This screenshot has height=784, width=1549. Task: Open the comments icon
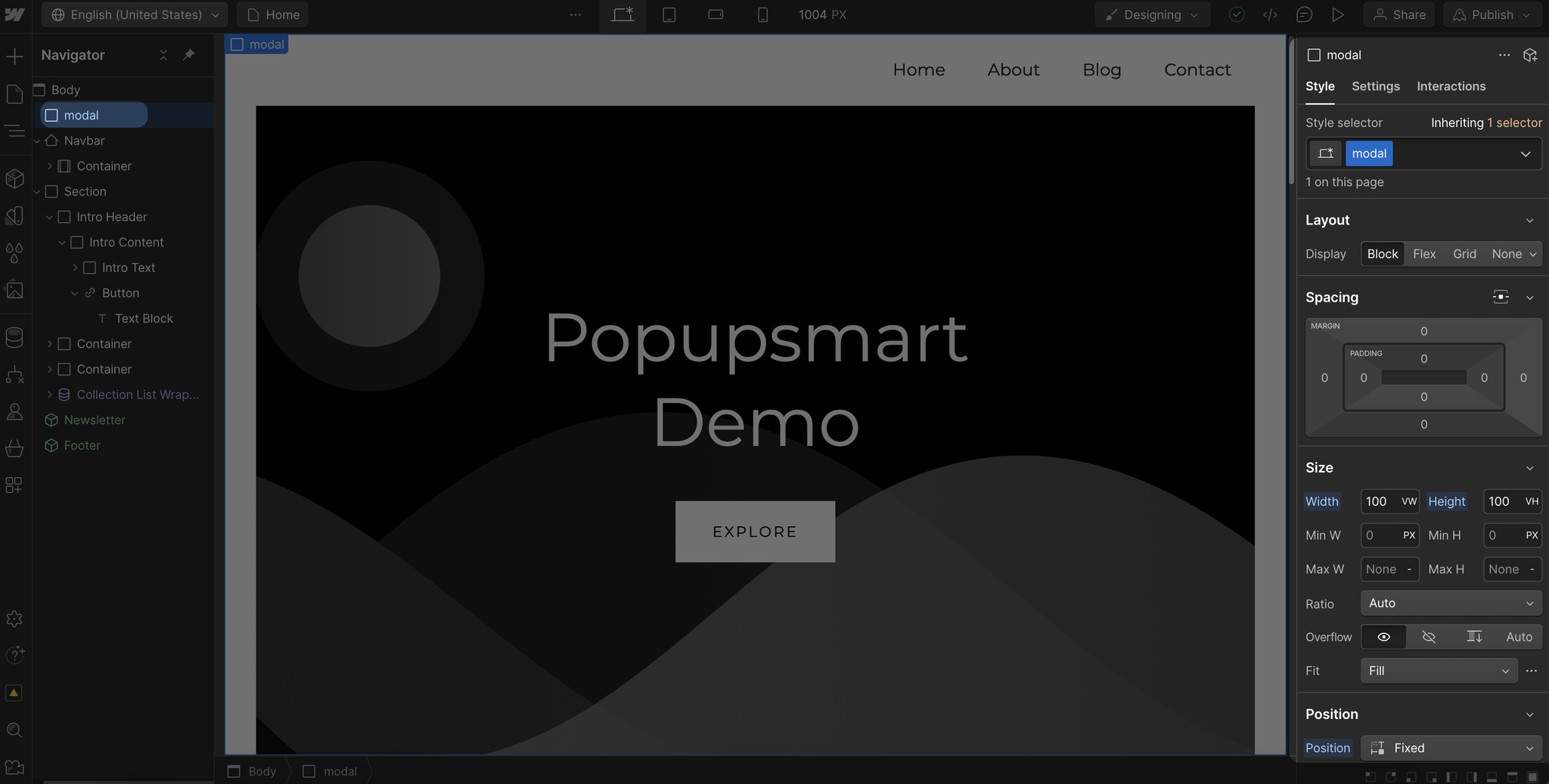click(1304, 14)
